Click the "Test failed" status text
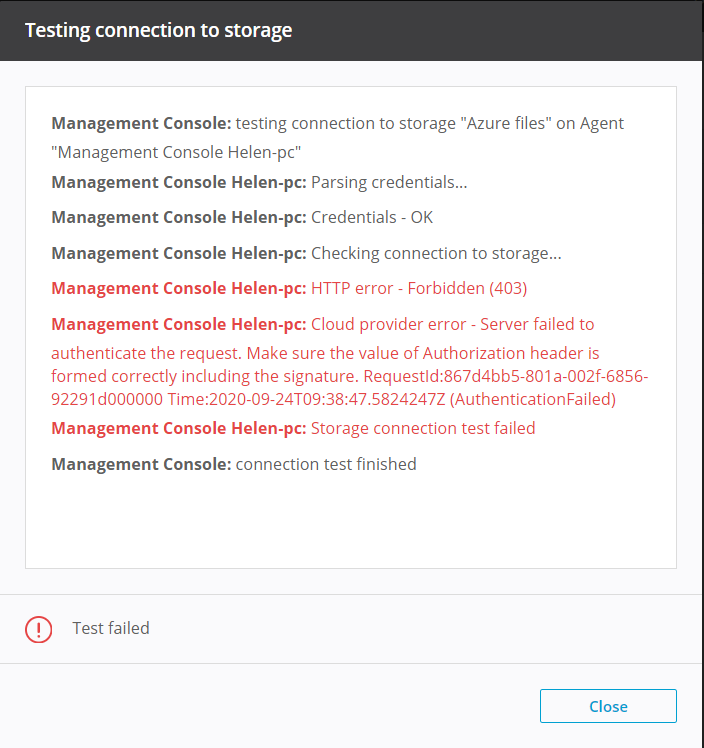 point(111,629)
